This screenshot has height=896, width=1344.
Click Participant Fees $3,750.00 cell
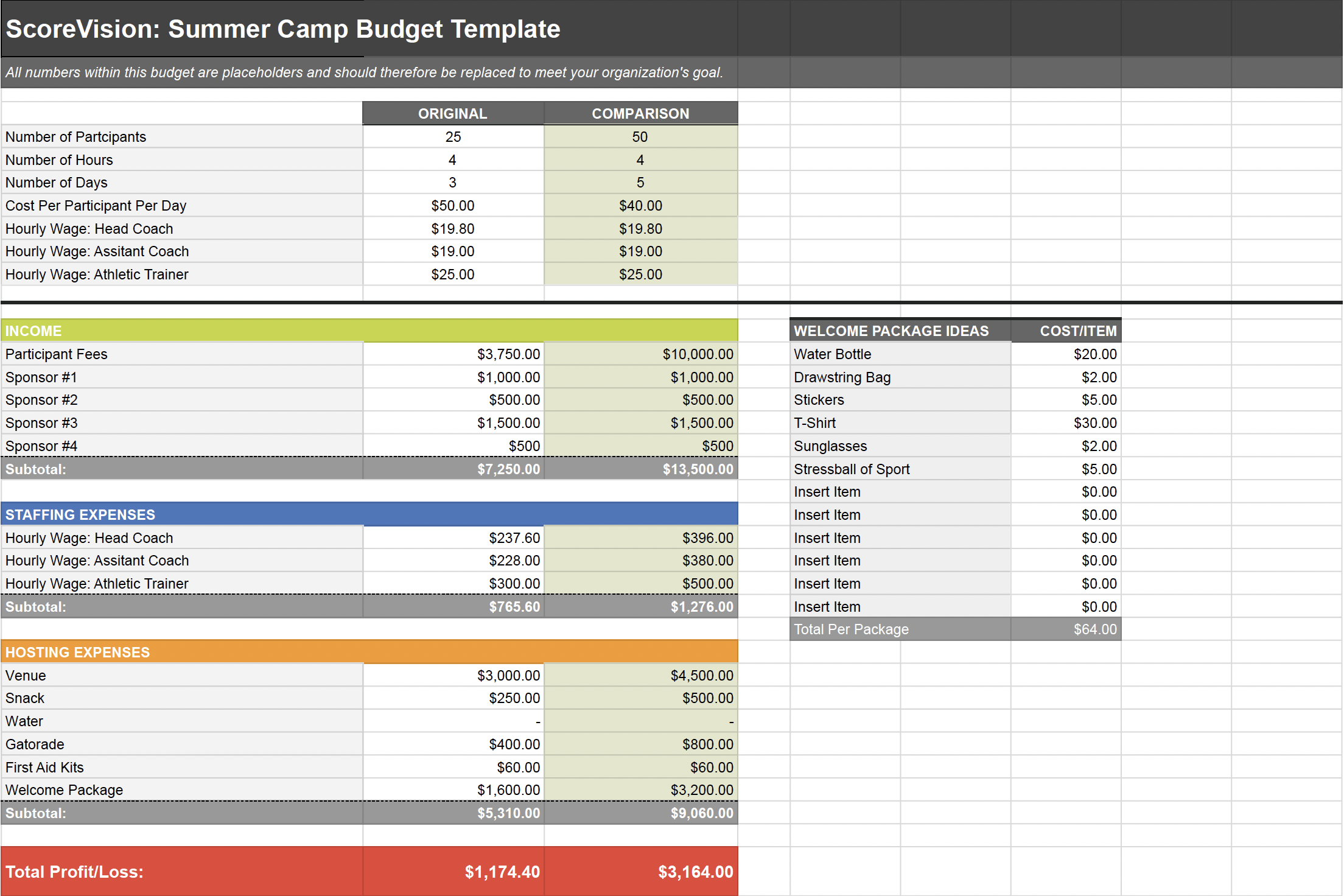click(452, 354)
